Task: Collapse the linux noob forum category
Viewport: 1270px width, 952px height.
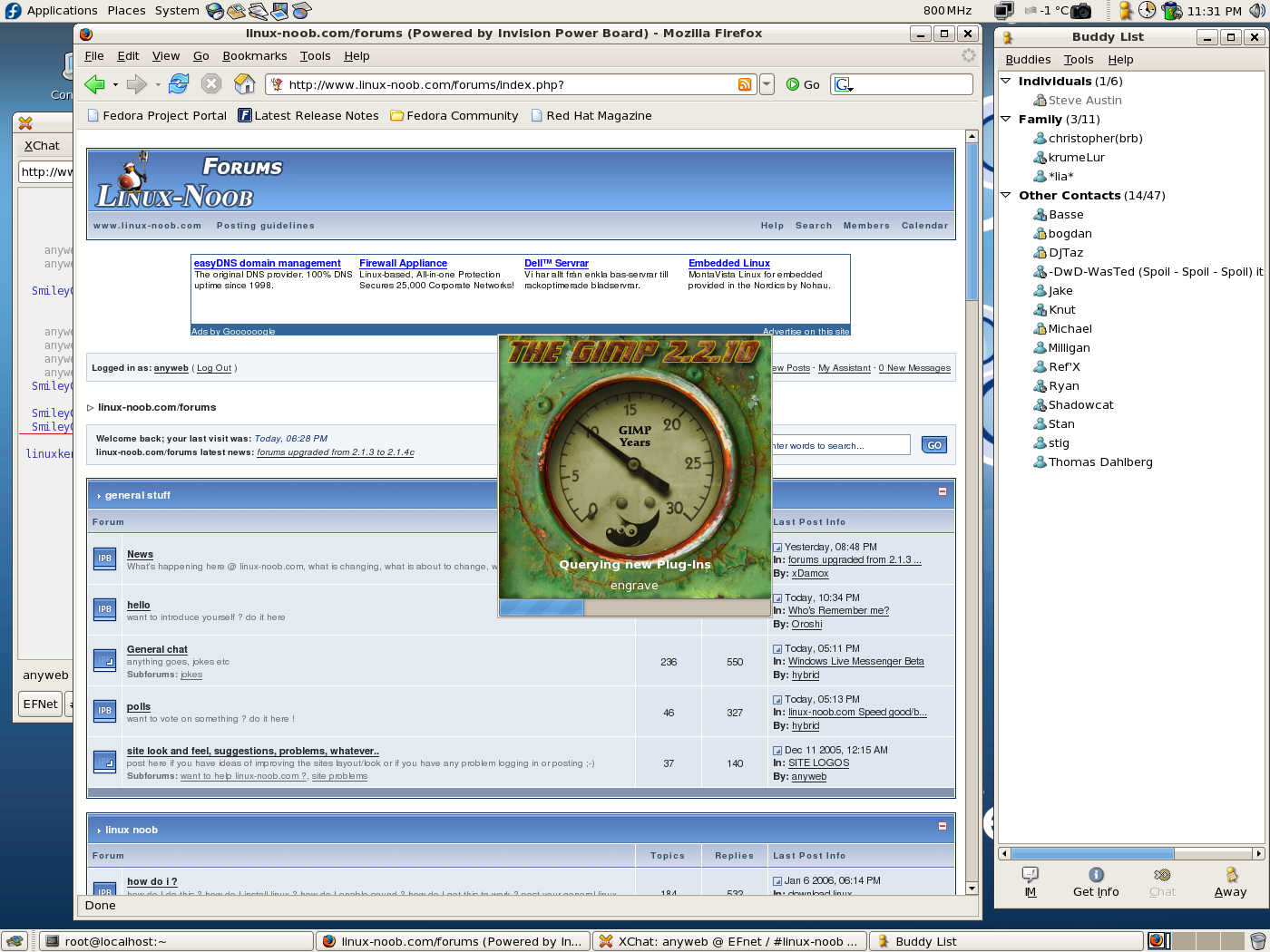Action: [942, 826]
